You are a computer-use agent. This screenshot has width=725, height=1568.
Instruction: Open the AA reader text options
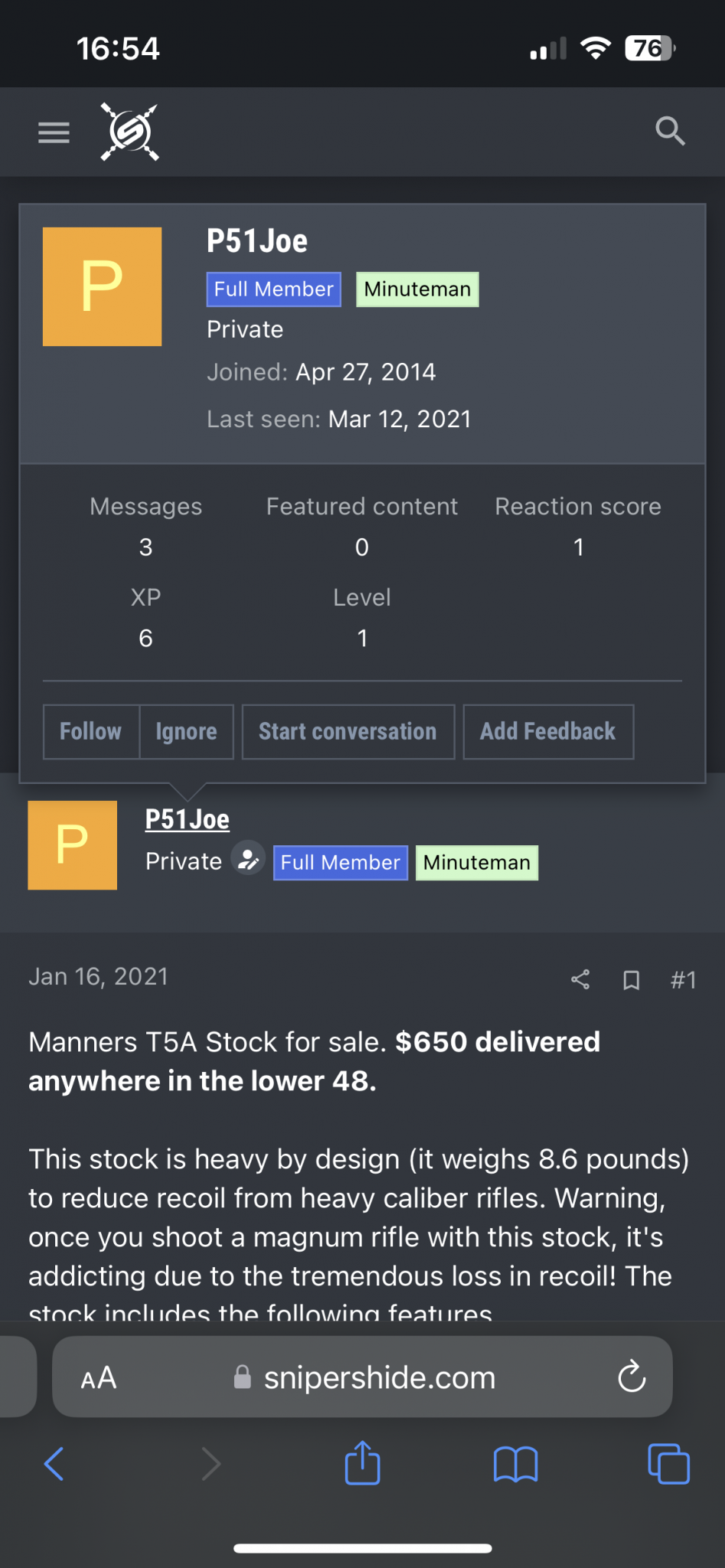pyautogui.click(x=99, y=1378)
